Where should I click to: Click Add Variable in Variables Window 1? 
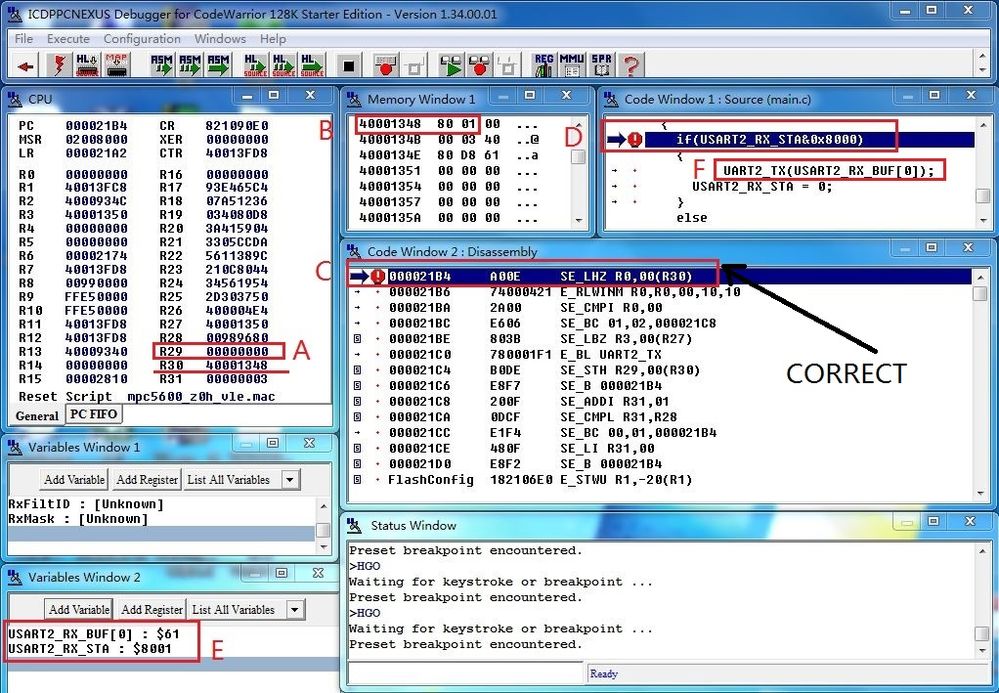pos(75,480)
